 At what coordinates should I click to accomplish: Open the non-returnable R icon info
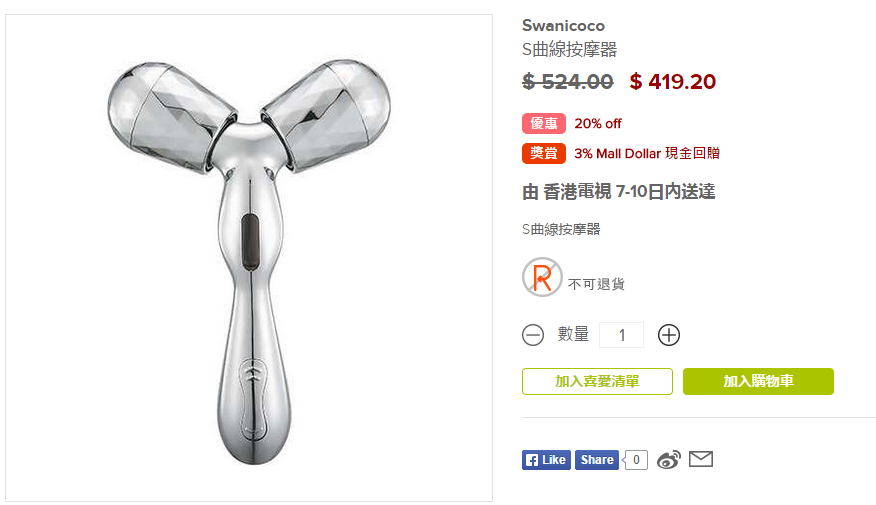[x=542, y=277]
